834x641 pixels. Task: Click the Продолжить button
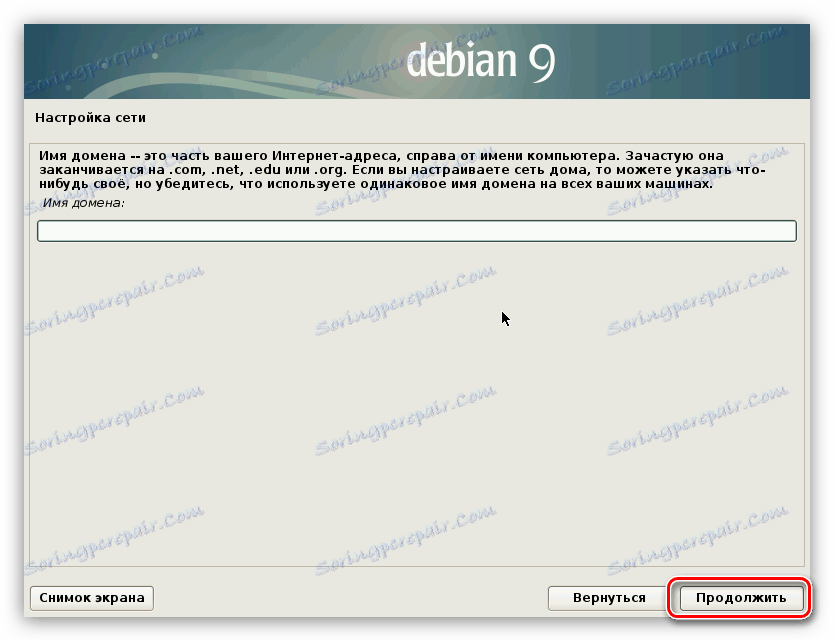coord(741,598)
